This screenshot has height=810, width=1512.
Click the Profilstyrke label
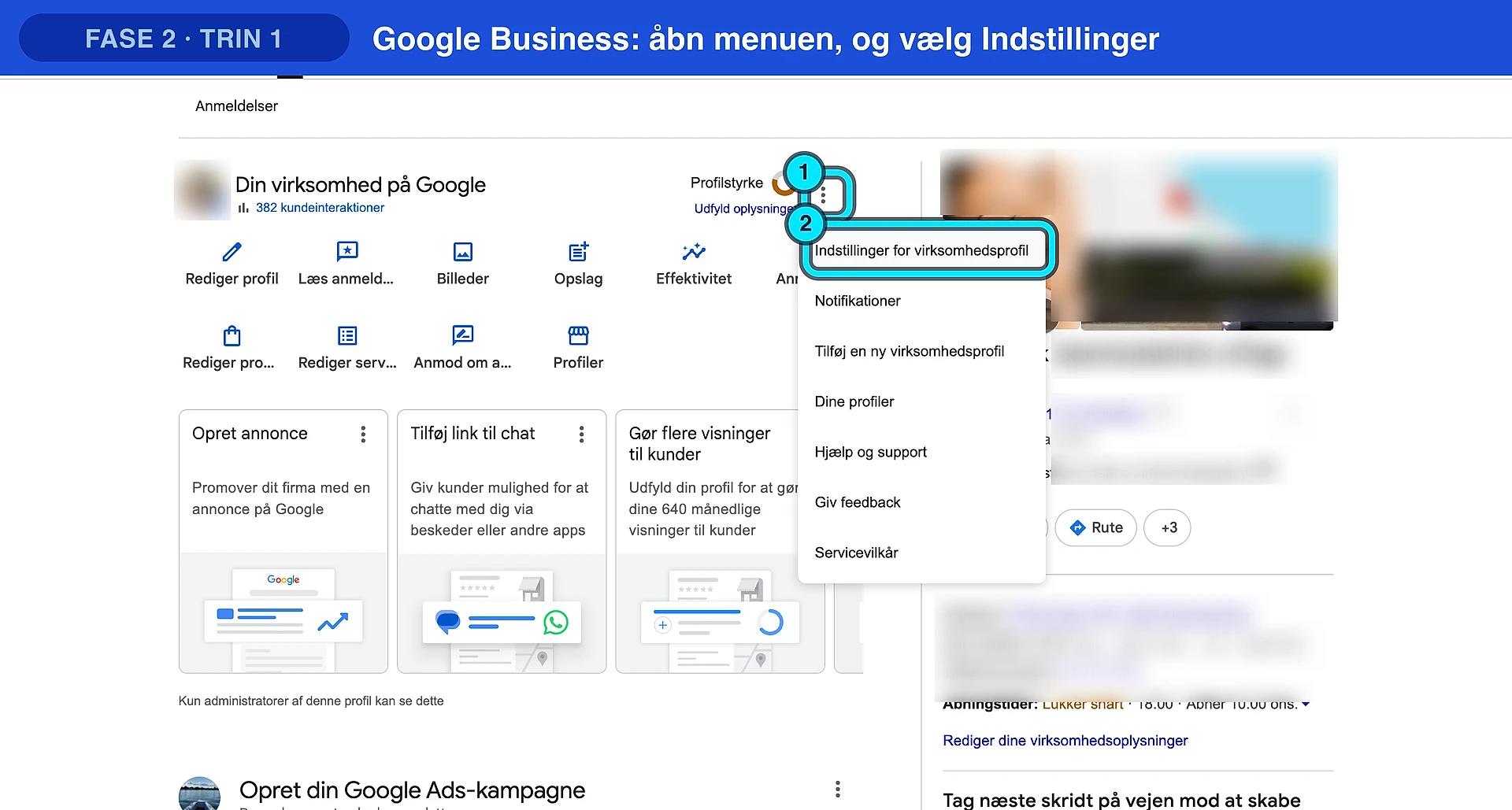click(727, 183)
